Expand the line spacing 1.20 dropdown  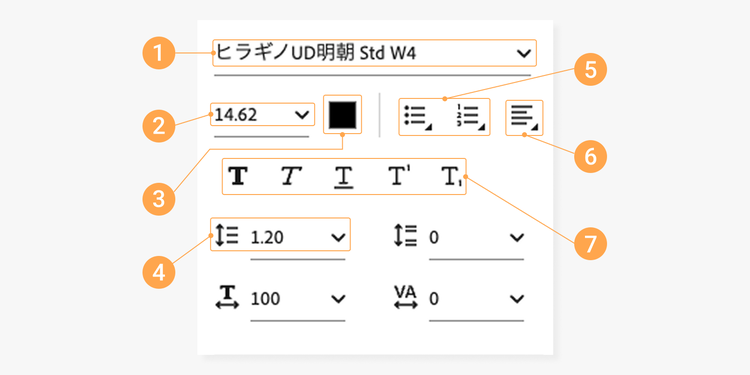[338, 237]
